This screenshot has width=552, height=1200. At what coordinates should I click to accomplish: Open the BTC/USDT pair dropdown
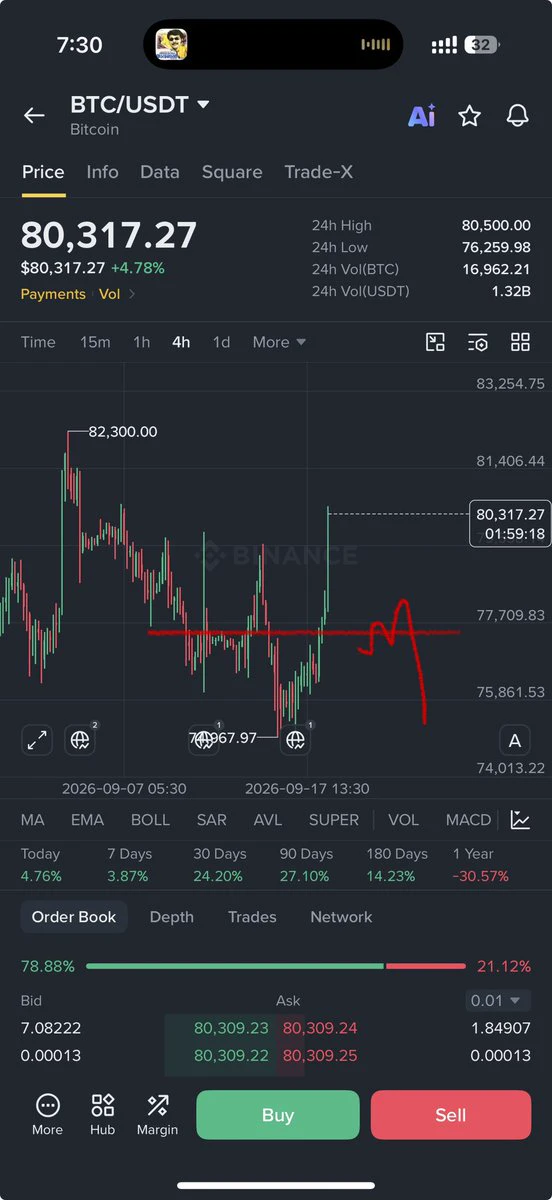(x=140, y=104)
